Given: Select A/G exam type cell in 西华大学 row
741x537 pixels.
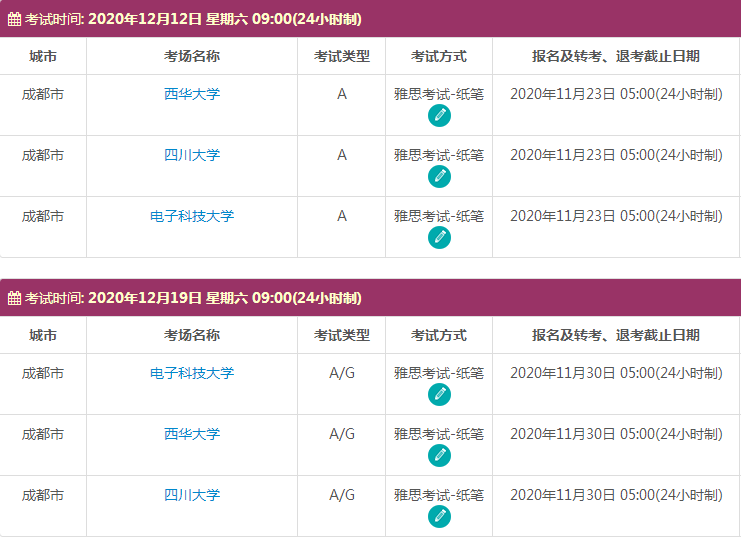Looking at the screenshot, I should pyautogui.click(x=341, y=434).
